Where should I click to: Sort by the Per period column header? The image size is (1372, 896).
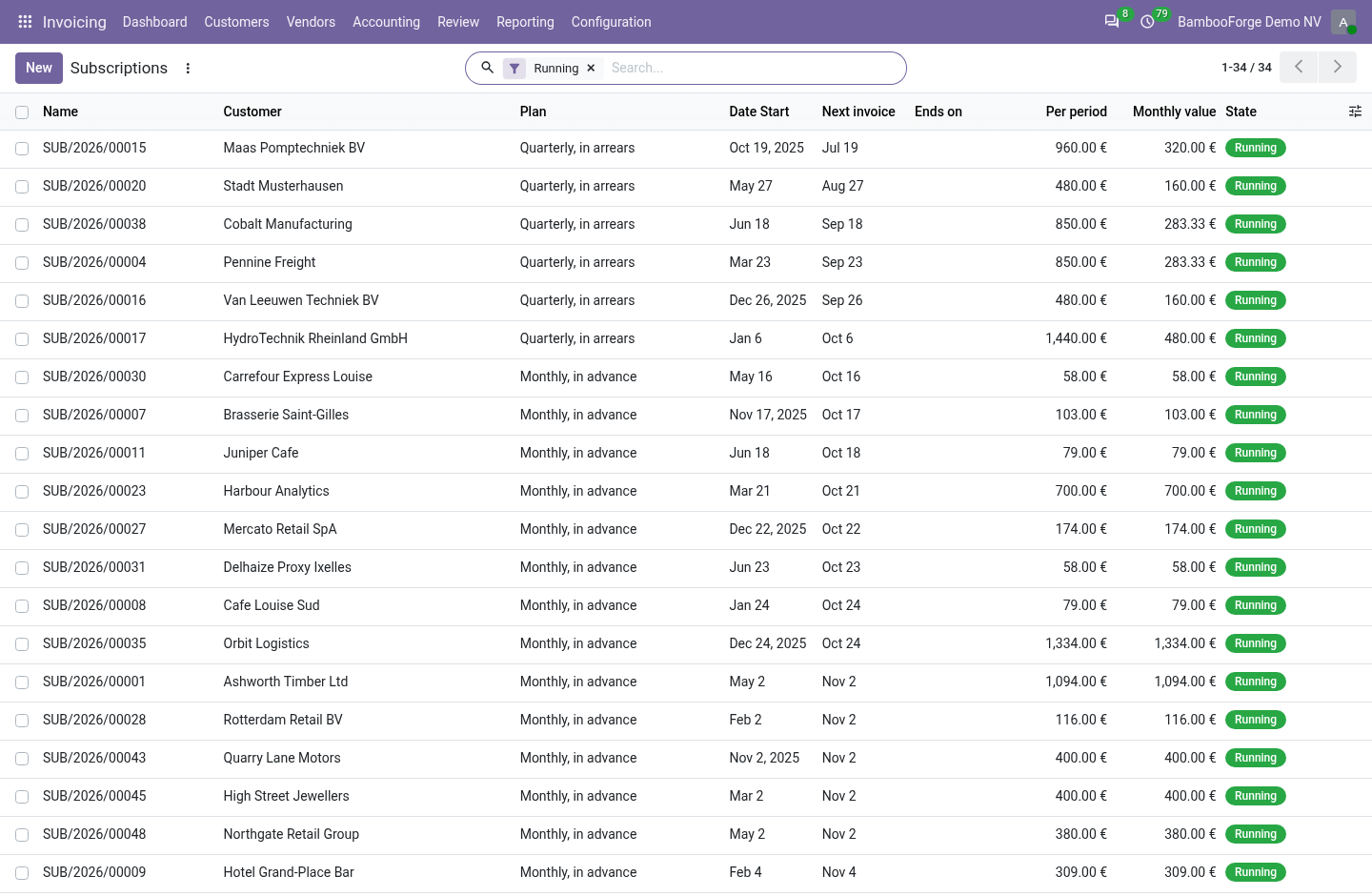[x=1076, y=112]
